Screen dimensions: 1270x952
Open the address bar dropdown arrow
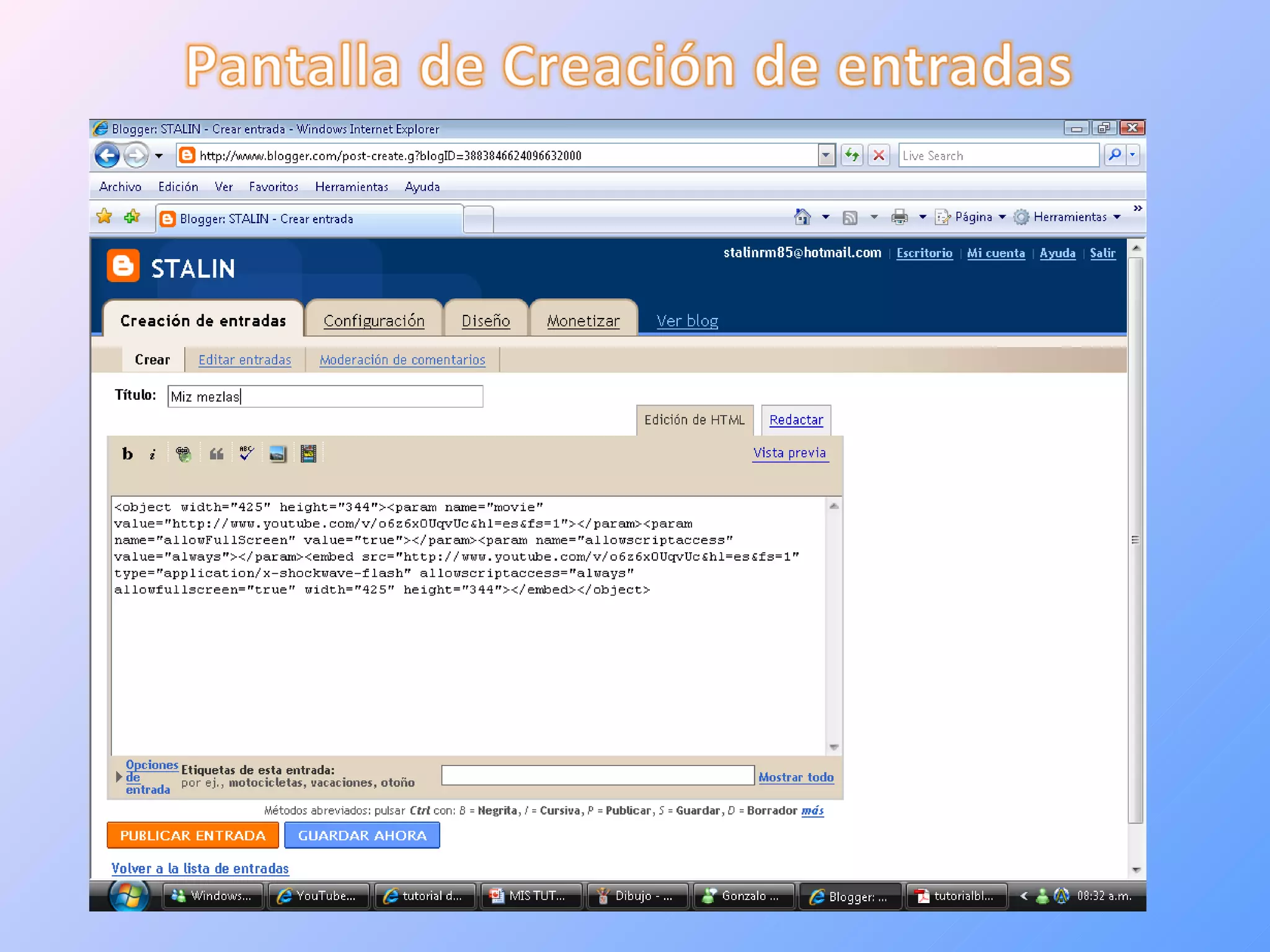826,156
